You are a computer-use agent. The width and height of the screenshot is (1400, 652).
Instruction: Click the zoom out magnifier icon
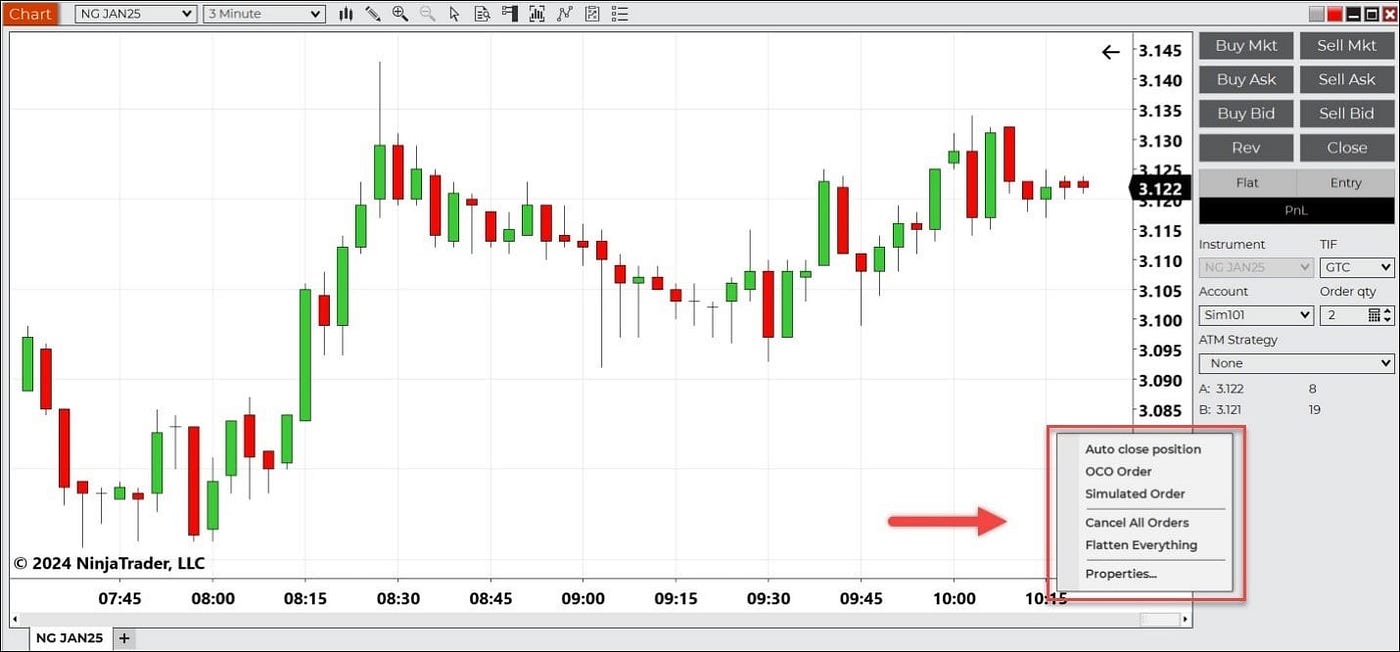pyautogui.click(x=427, y=14)
